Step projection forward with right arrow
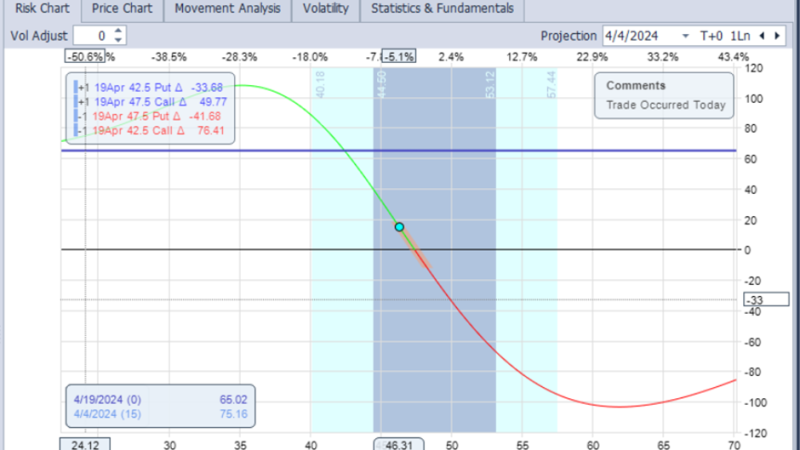This screenshot has height=450, width=800. [778, 35]
